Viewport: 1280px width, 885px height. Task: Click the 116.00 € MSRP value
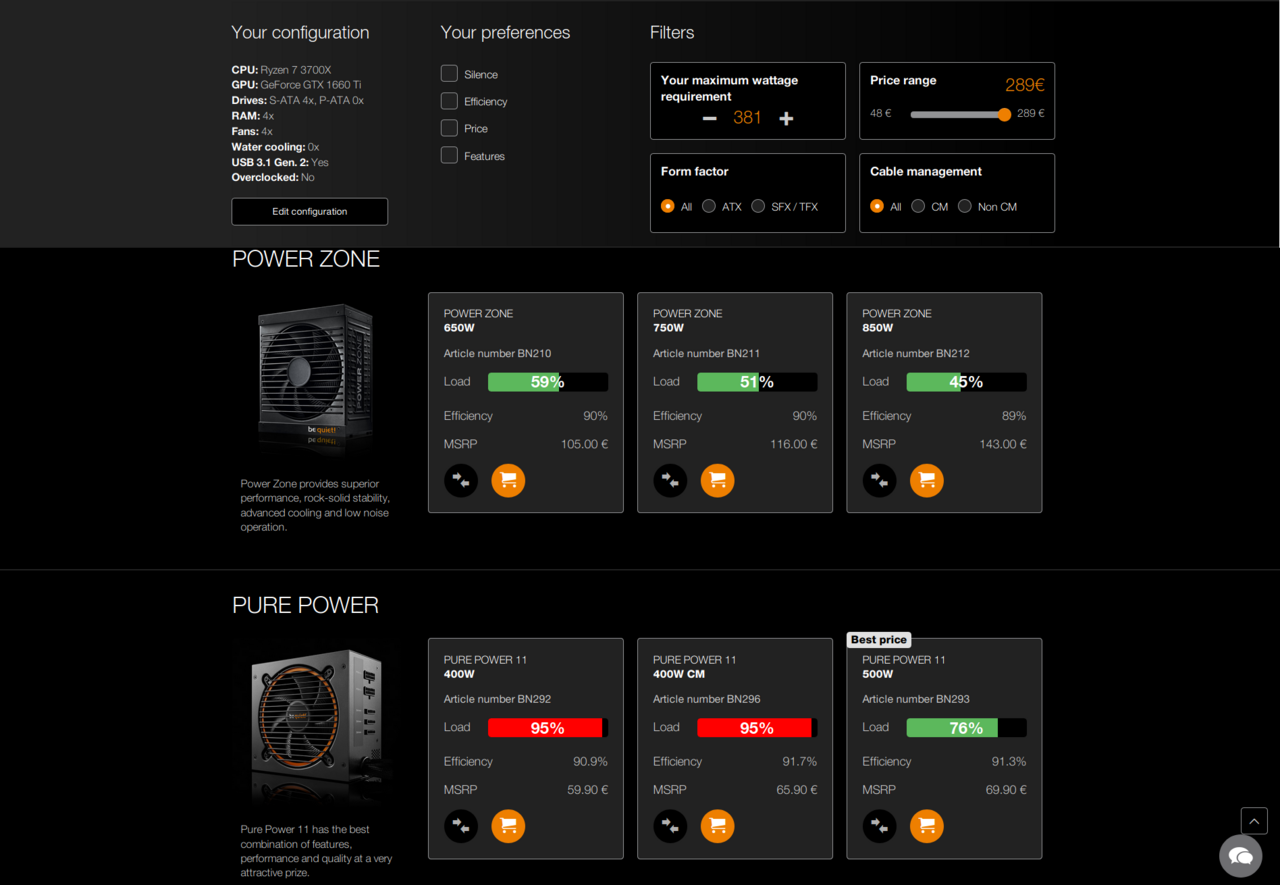(793, 444)
